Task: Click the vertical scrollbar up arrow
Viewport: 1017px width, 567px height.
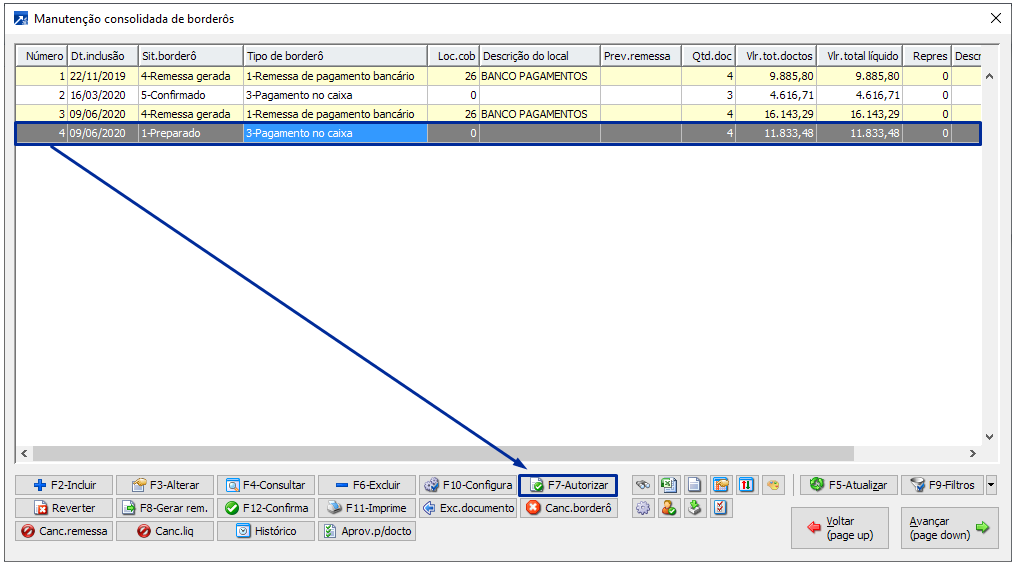Action: coord(989,76)
